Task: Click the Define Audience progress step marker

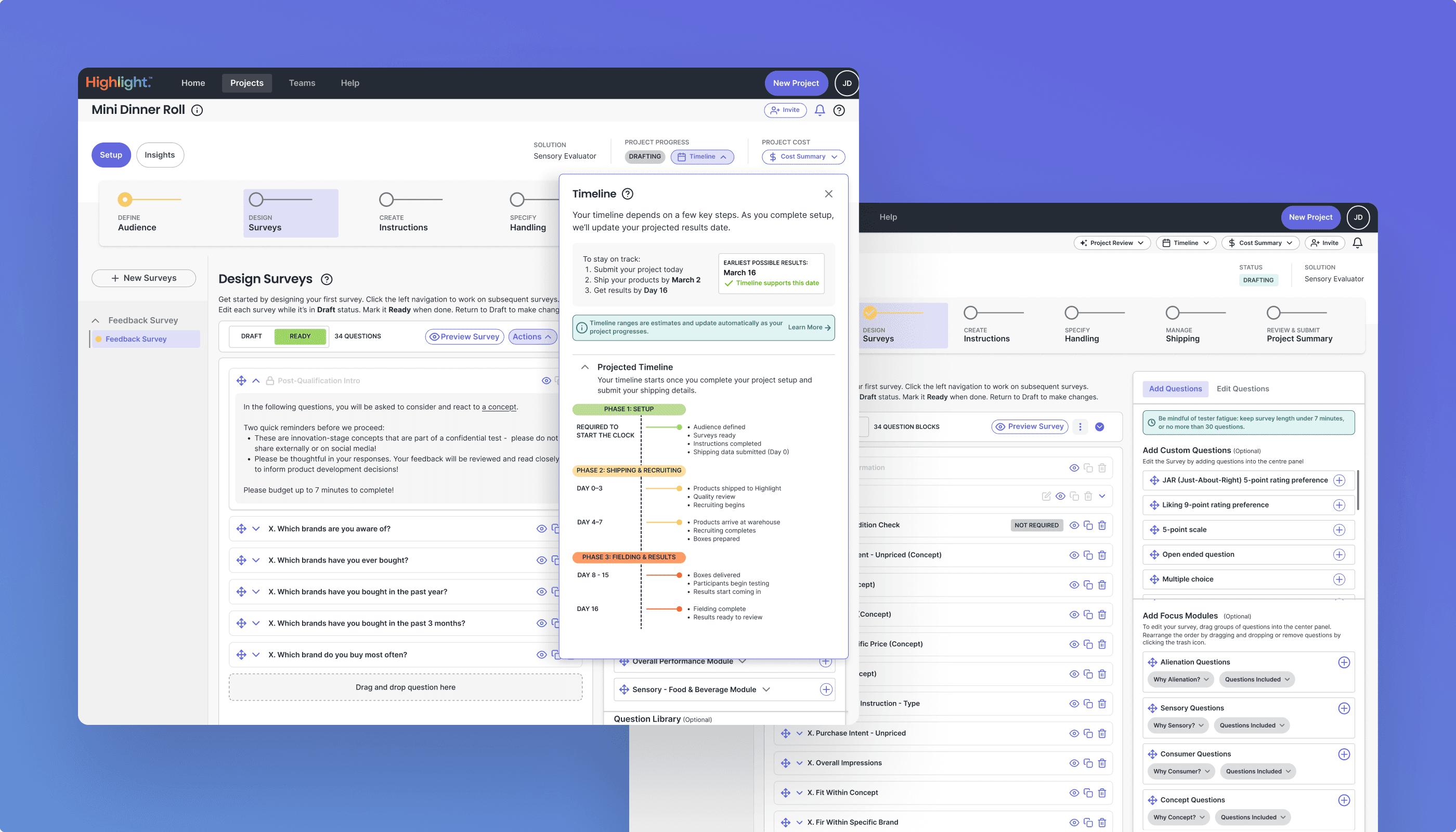Action: tap(125, 200)
